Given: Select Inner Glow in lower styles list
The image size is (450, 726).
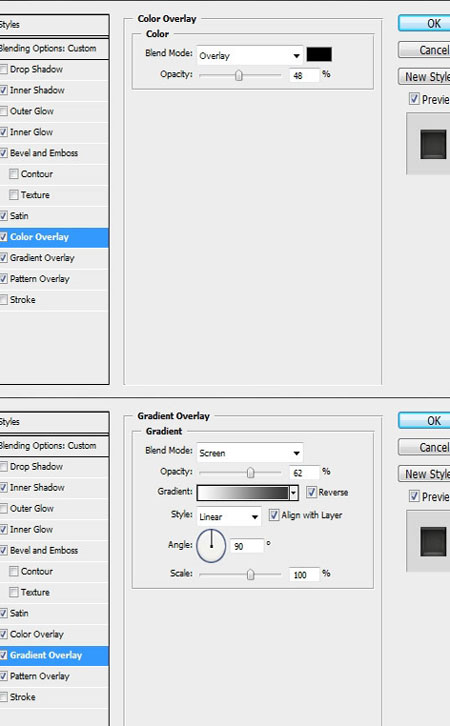Looking at the screenshot, I should [x=31, y=529].
